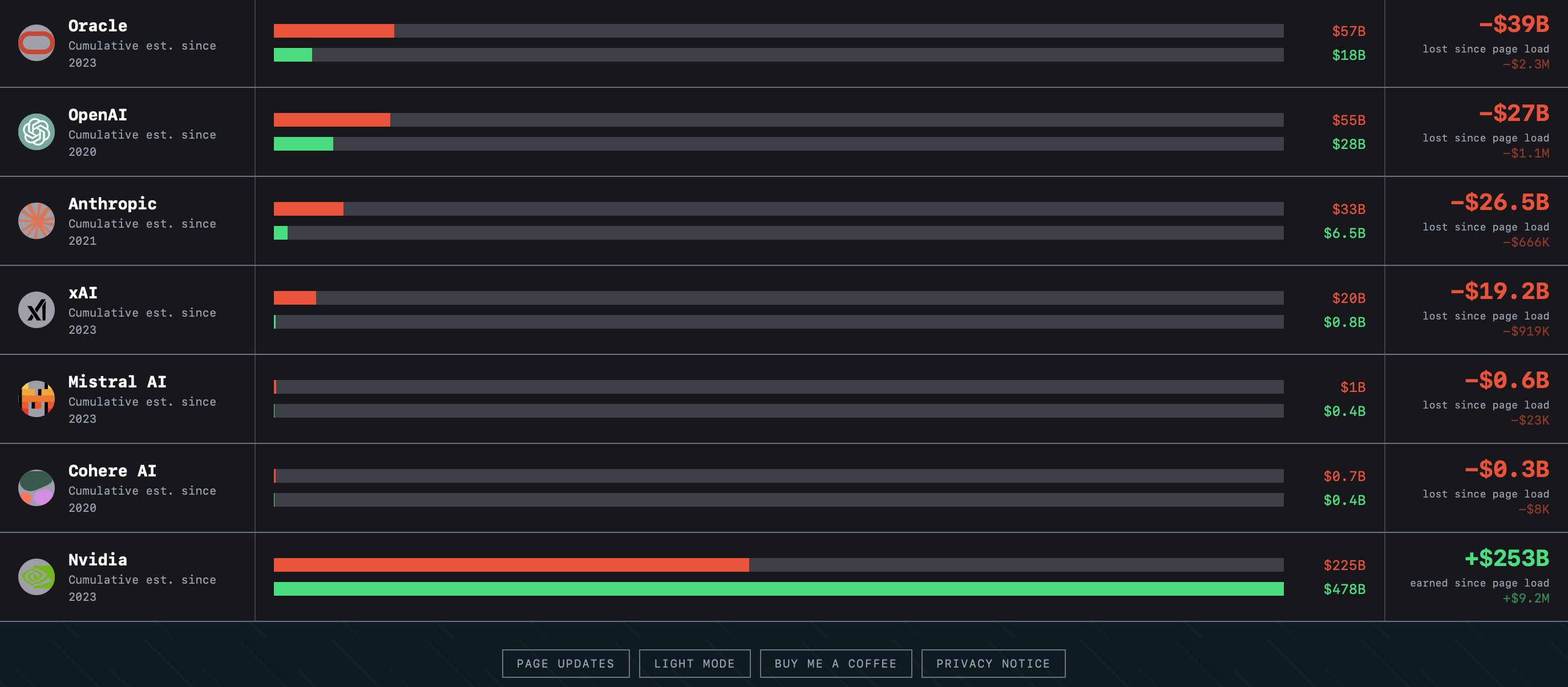Click Nvidia's green revenue bar
Image resolution: width=1568 pixels, height=687 pixels.
pyautogui.click(x=778, y=588)
